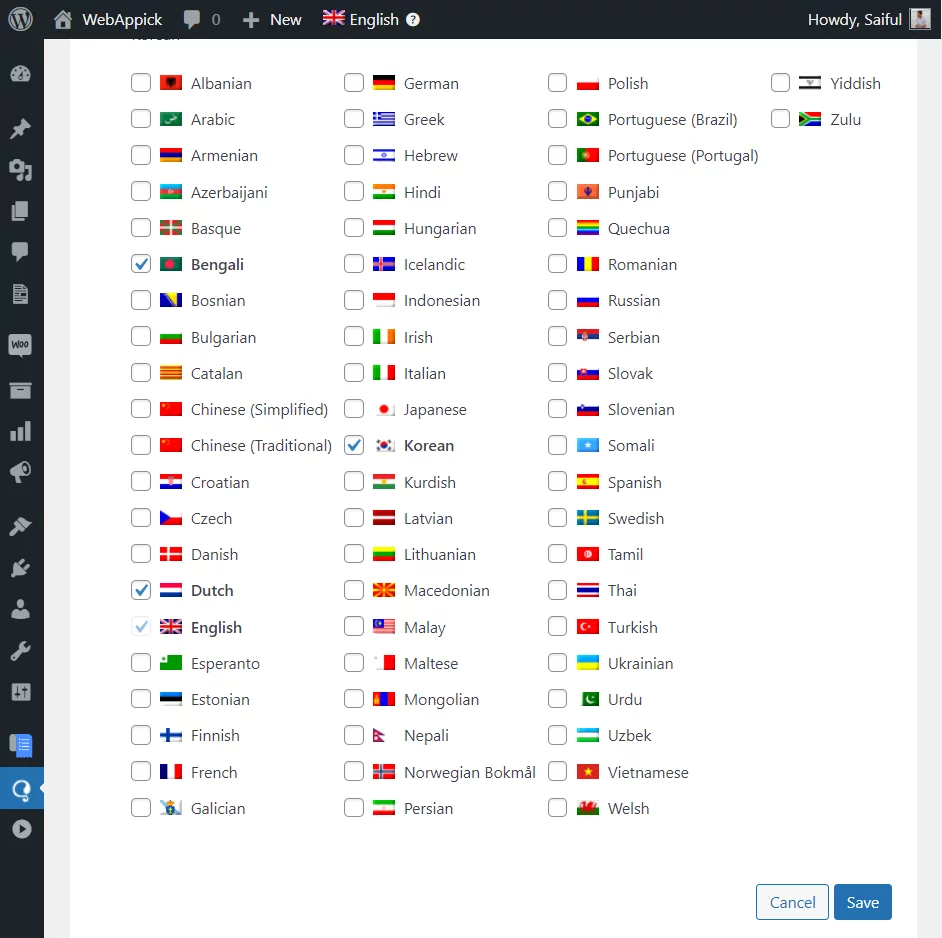This screenshot has width=942, height=938.
Task: Enable the German language checkbox
Action: coord(354,83)
